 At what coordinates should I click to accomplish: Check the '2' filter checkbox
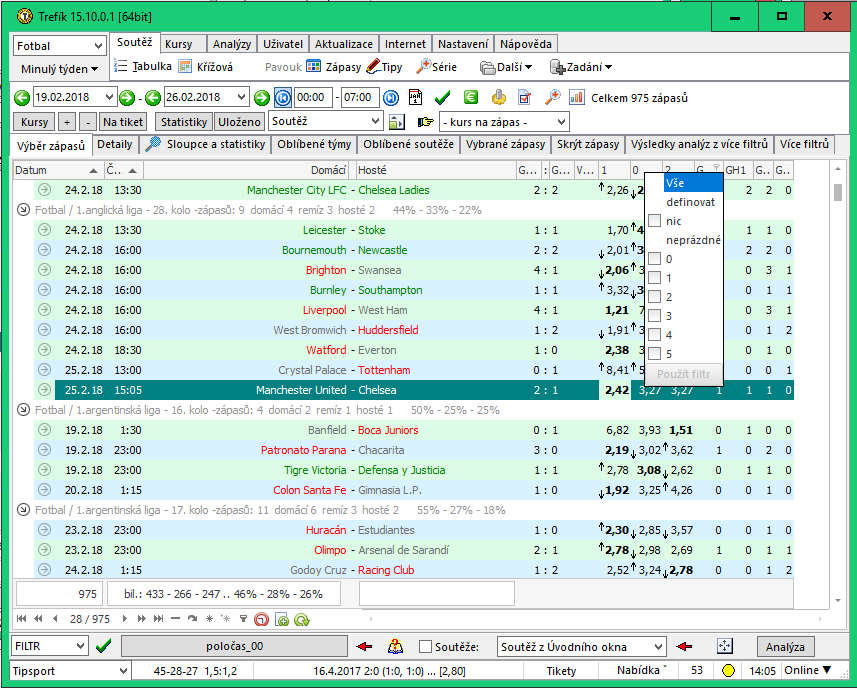[x=654, y=297]
